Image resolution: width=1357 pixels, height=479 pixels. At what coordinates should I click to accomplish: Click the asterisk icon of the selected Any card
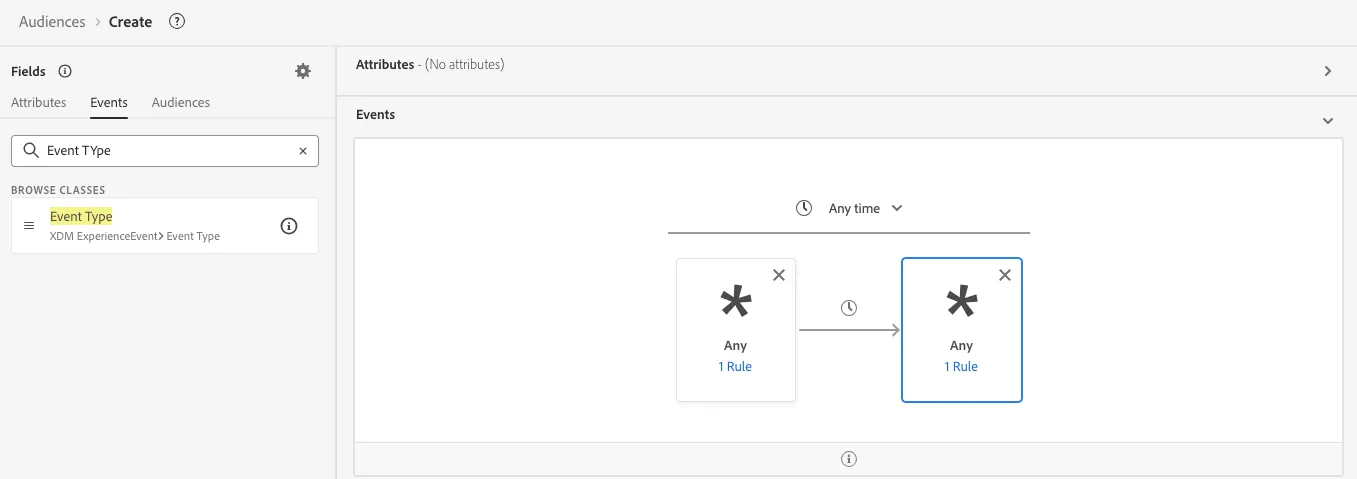click(962, 302)
